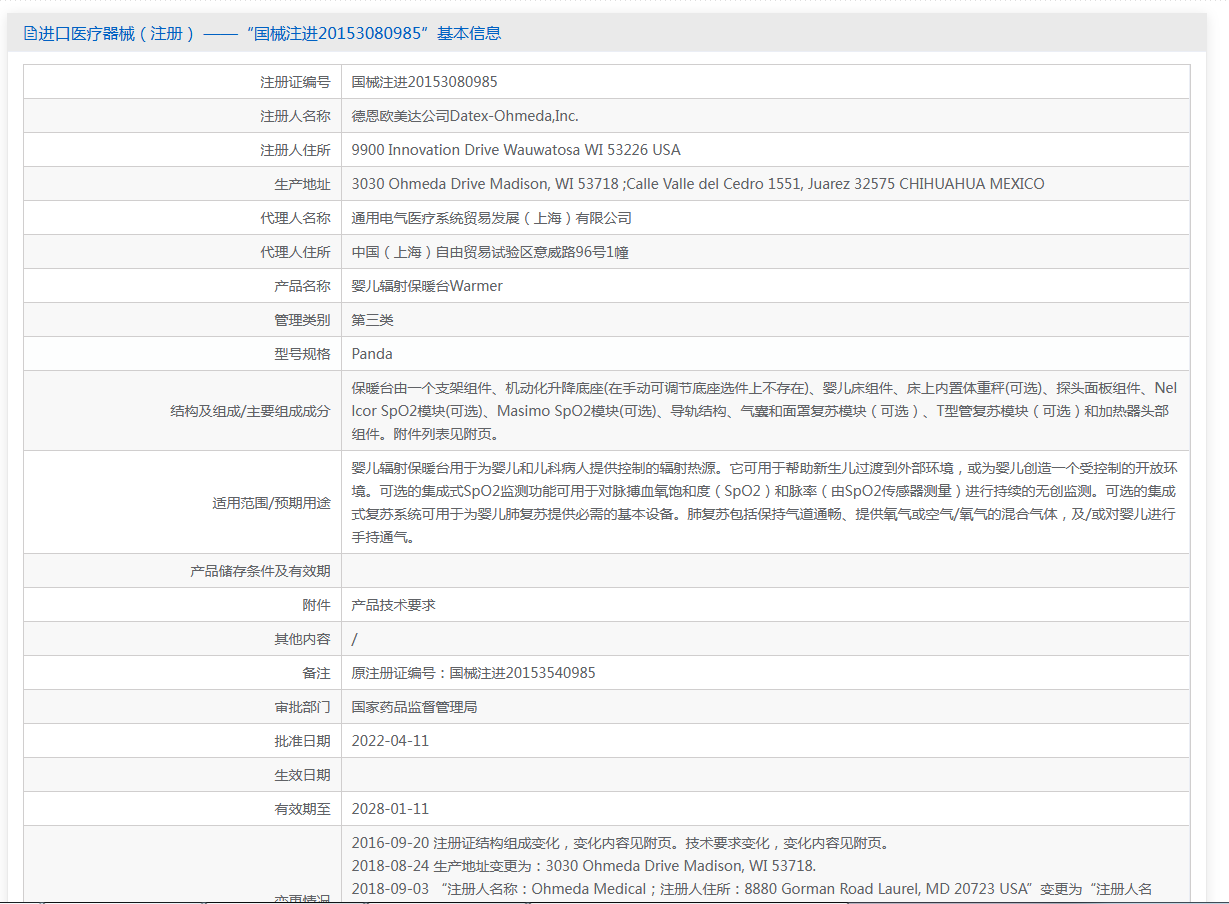Image resolution: width=1229 pixels, height=904 pixels.
Task: Click the 适用范围/预期用途 label
Action: 271,503
